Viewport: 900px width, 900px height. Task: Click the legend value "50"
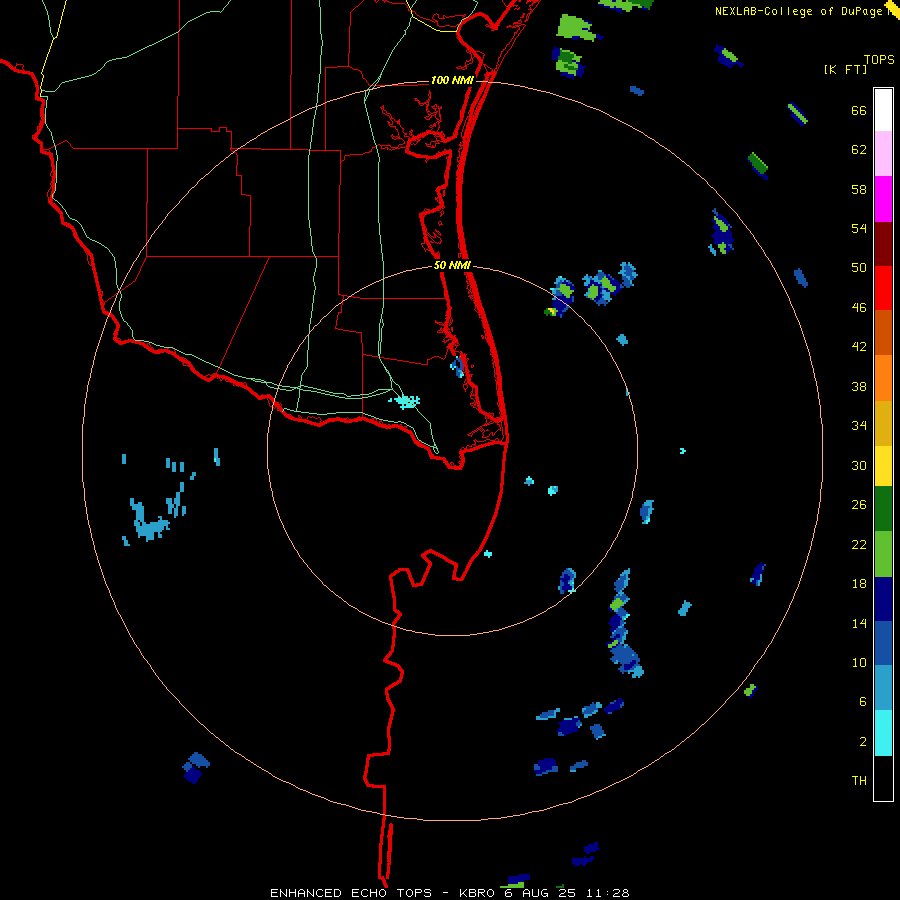pos(859,267)
